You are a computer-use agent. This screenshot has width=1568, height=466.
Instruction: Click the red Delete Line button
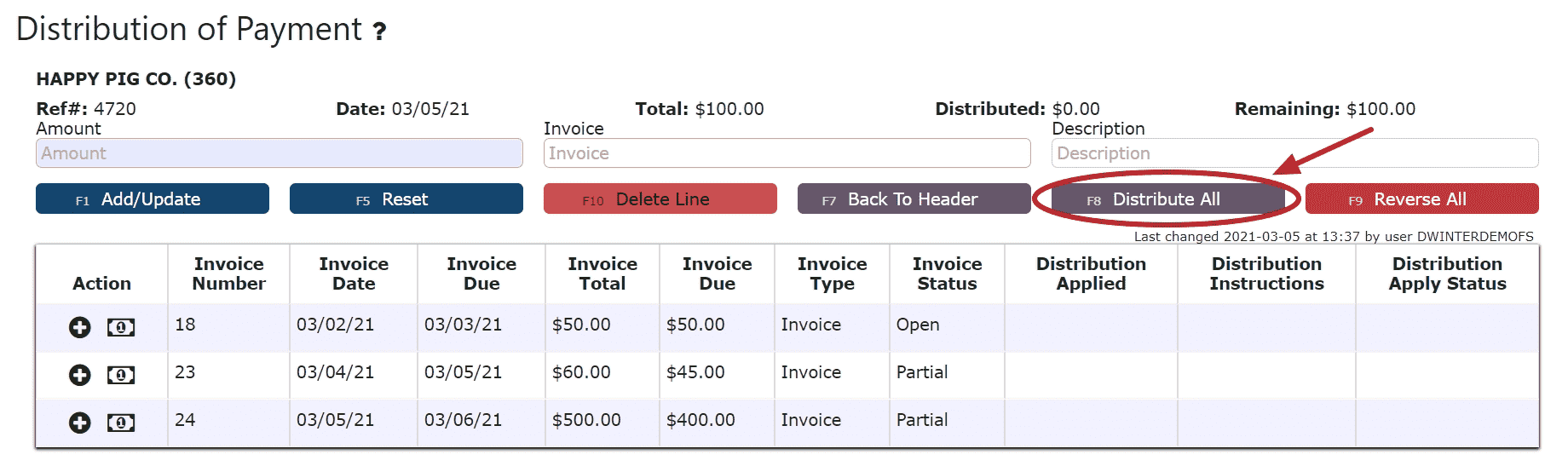pyautogui.click(x=660, y=198)
